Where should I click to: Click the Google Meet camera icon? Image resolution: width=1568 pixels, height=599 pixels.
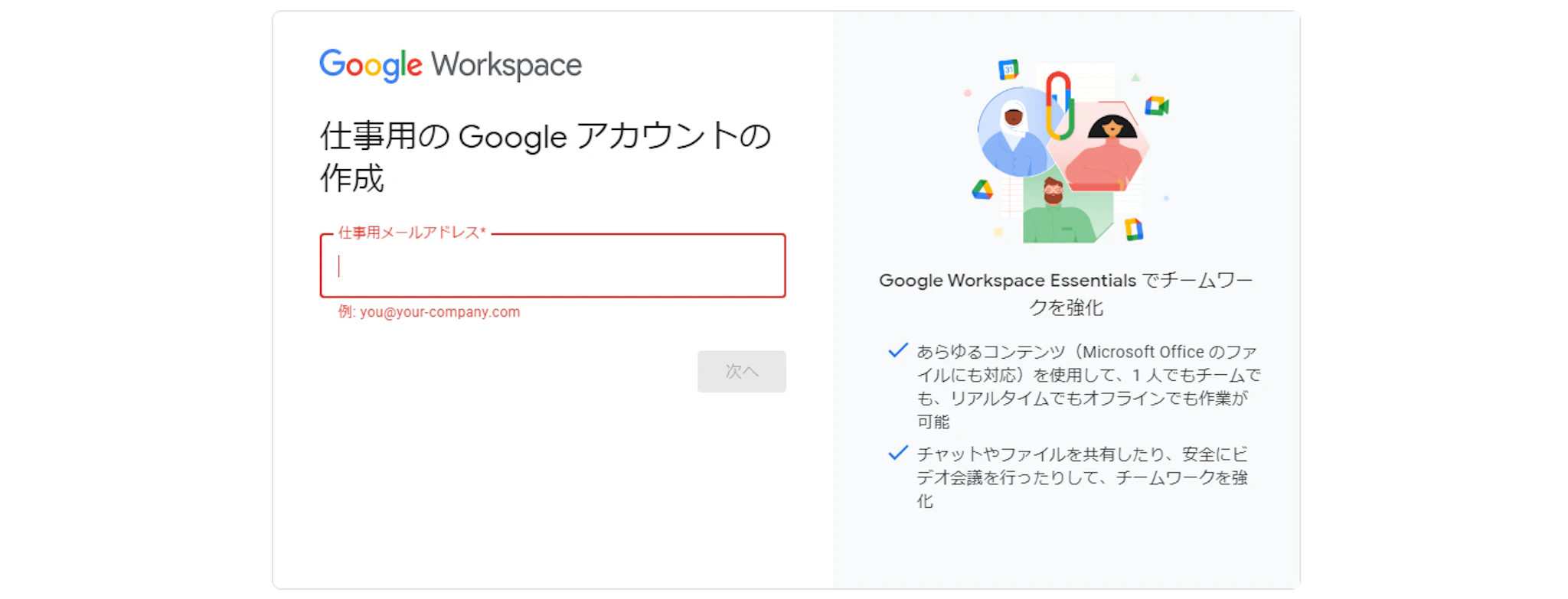[x=1156, y=106]
